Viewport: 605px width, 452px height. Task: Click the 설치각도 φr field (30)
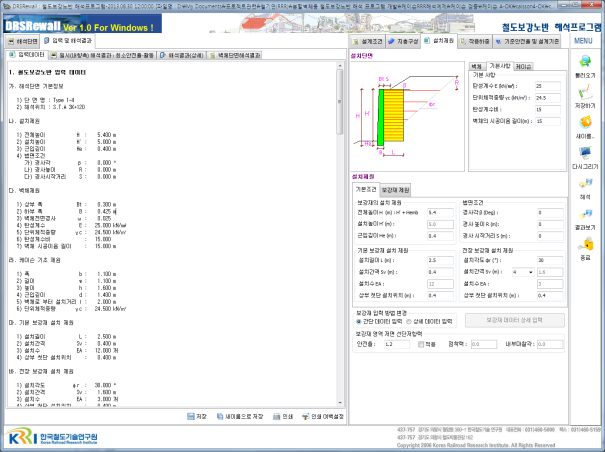550,260
